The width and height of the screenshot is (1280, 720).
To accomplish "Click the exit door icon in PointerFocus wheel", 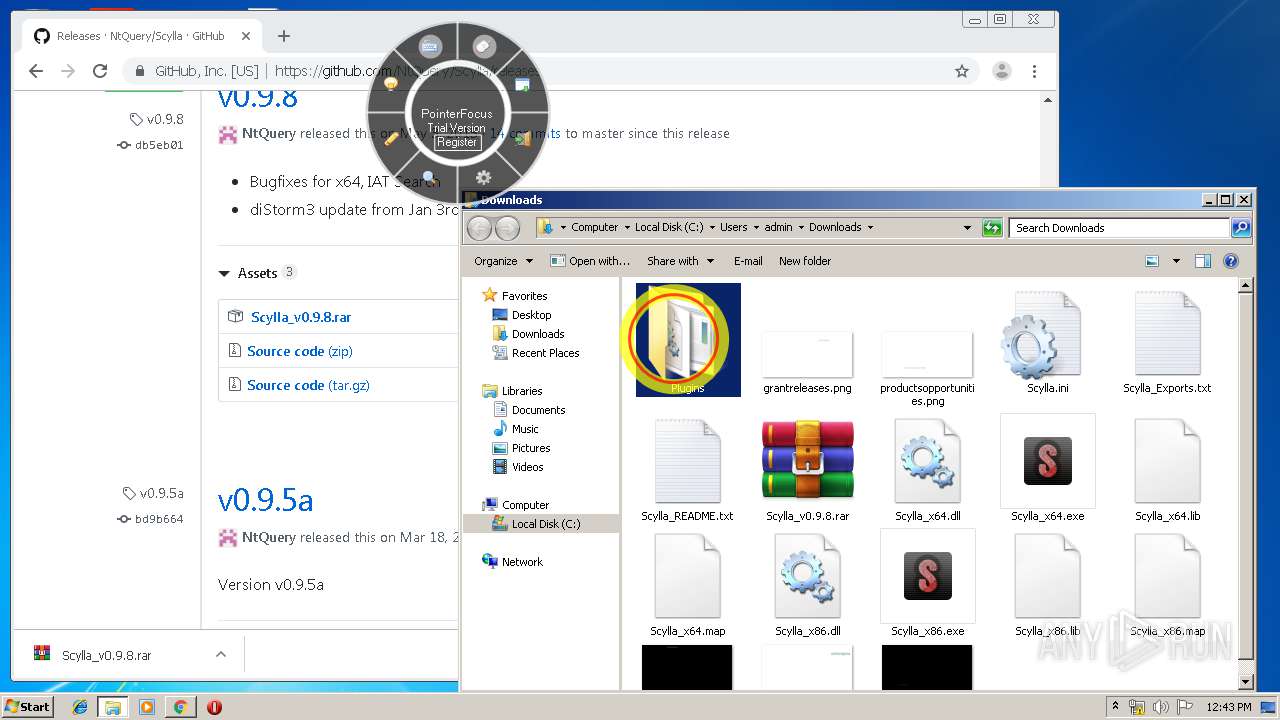I will (x=522, y=138).
